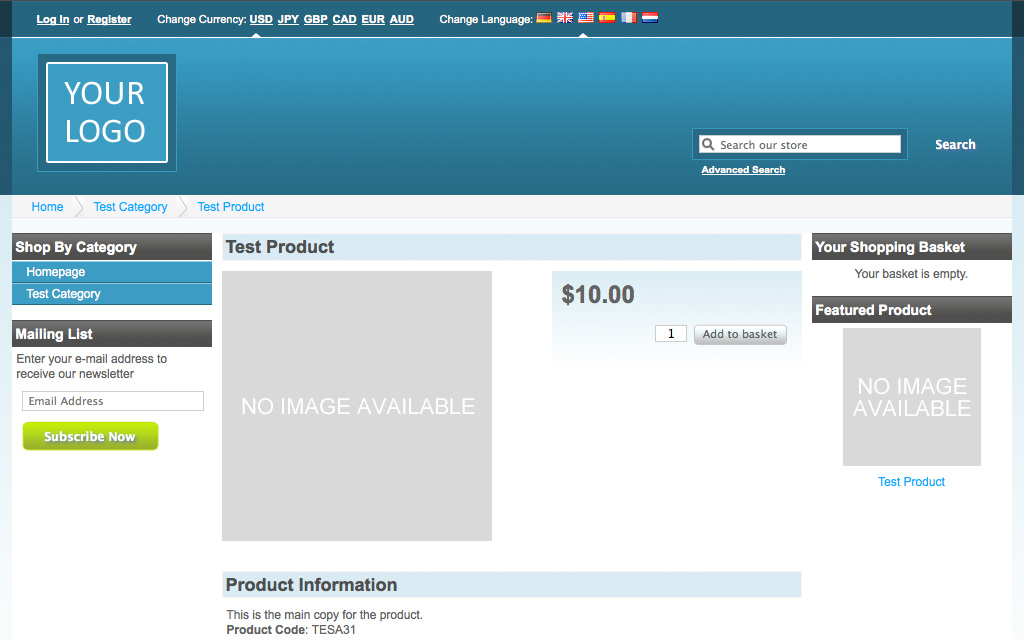The image size is (1024, 640).
Task: Change language with the Spanish flag
Action: click(x=607, y=18)
